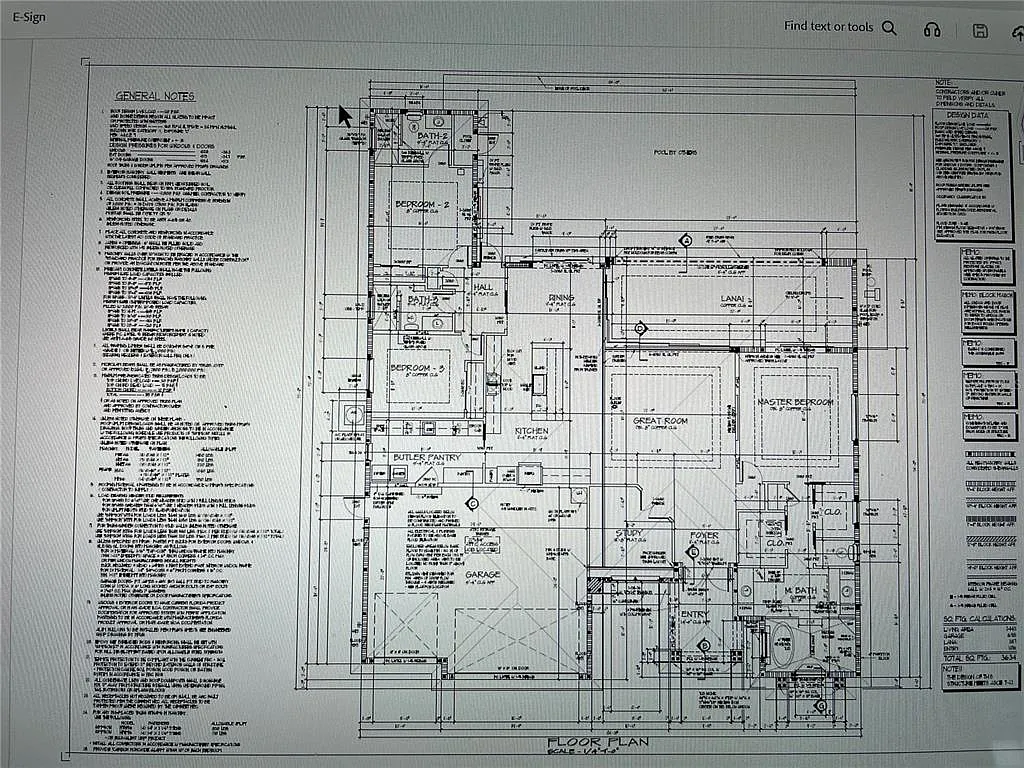
Task: Click the Find text or tools field
Action: click(828, 27)
